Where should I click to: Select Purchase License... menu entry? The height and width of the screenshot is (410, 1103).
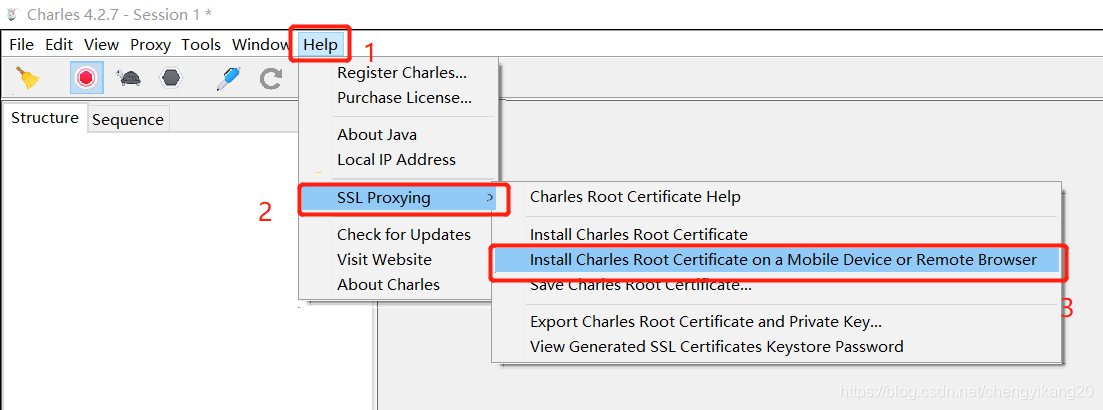pyautogui.click(x=404, y=98)
